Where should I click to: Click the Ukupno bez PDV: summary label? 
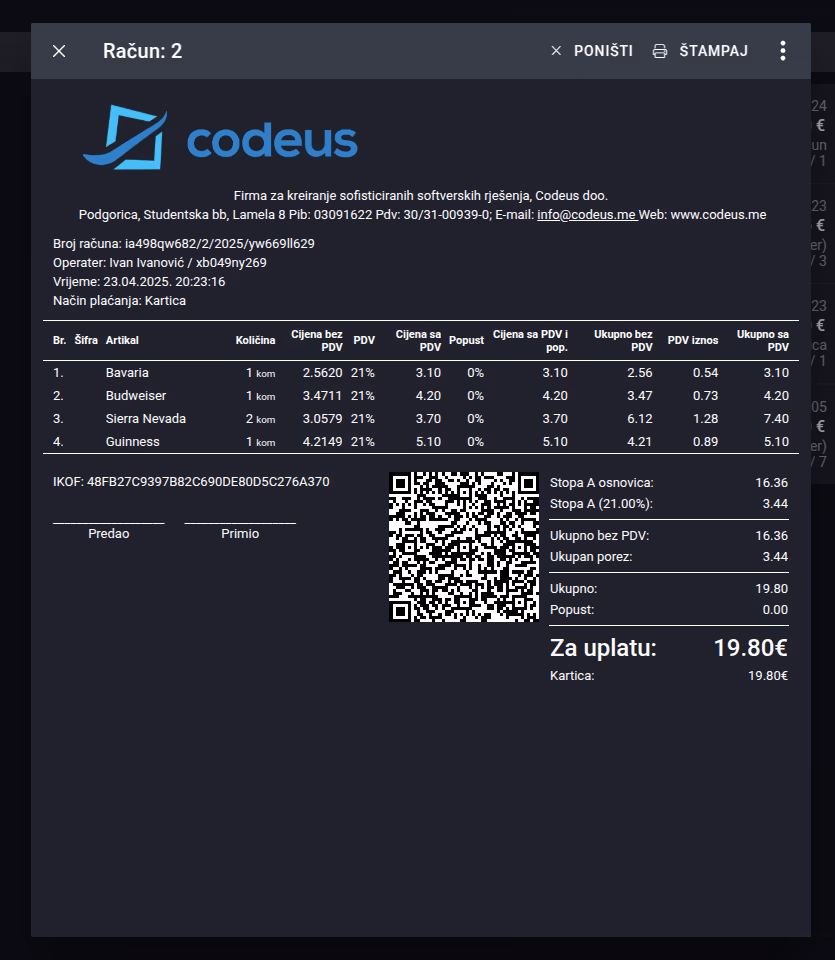[x=599, y=536]
